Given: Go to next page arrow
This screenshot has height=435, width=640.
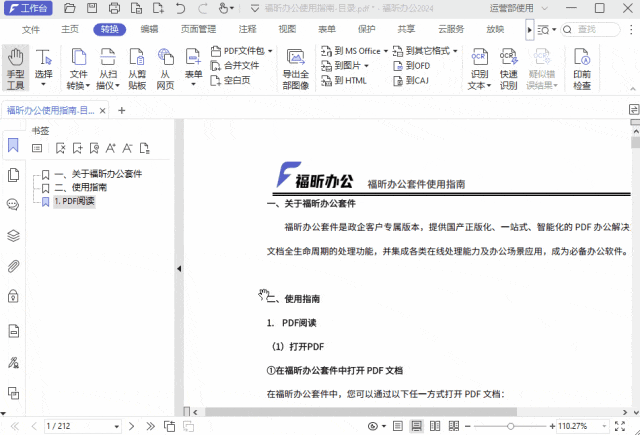Looking at the screenshot, I should 131,426.
